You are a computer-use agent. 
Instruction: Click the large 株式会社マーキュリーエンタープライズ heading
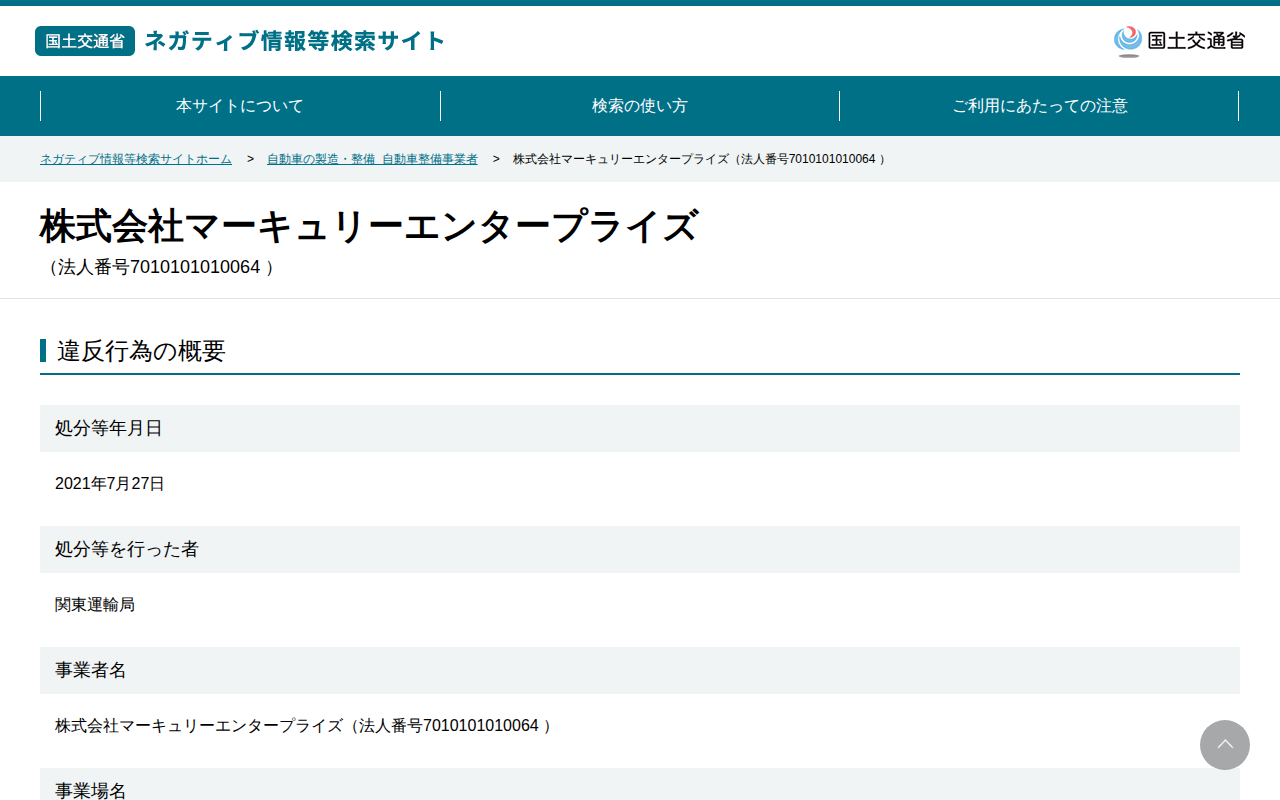(x=368, y=227)
